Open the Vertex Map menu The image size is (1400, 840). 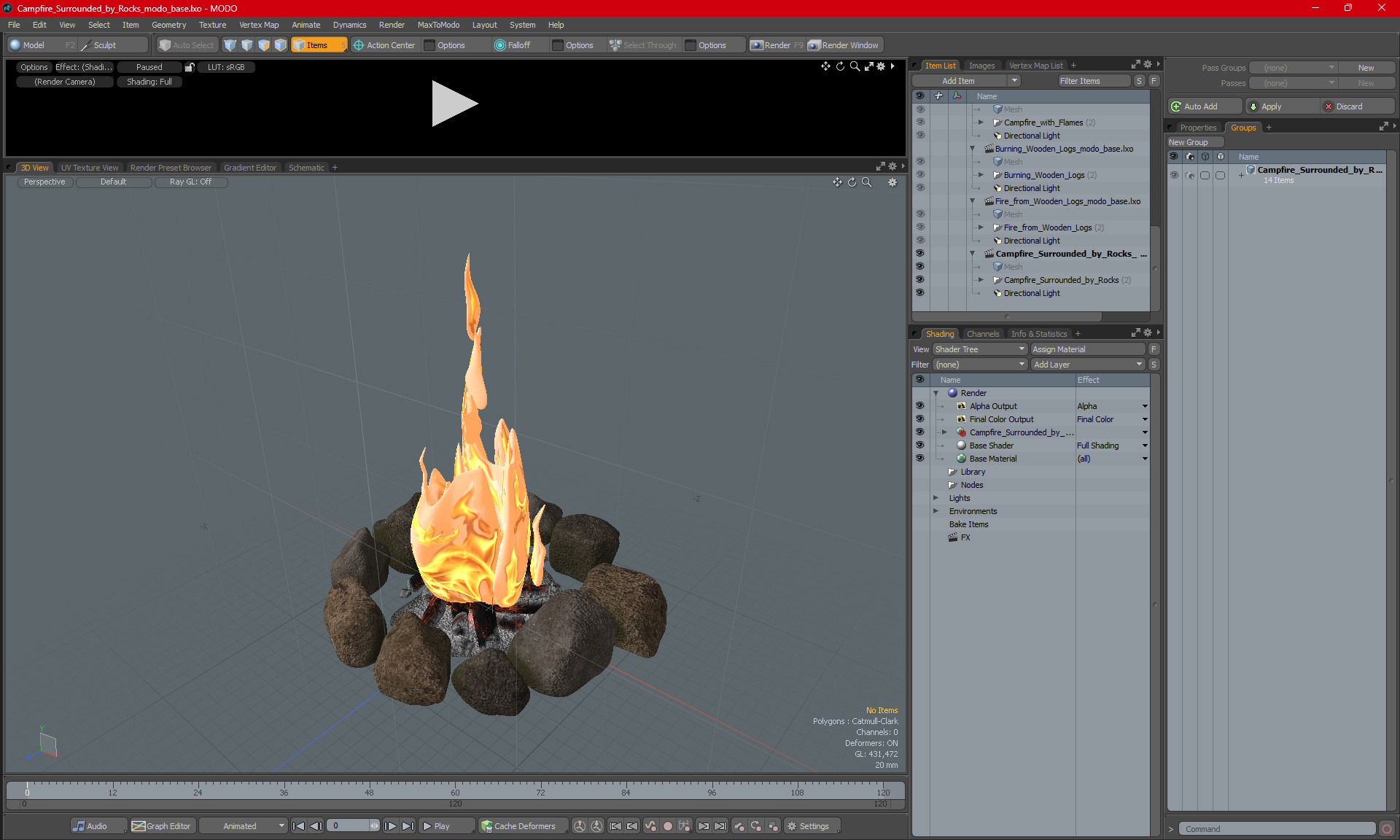click(x=258, y=25)
